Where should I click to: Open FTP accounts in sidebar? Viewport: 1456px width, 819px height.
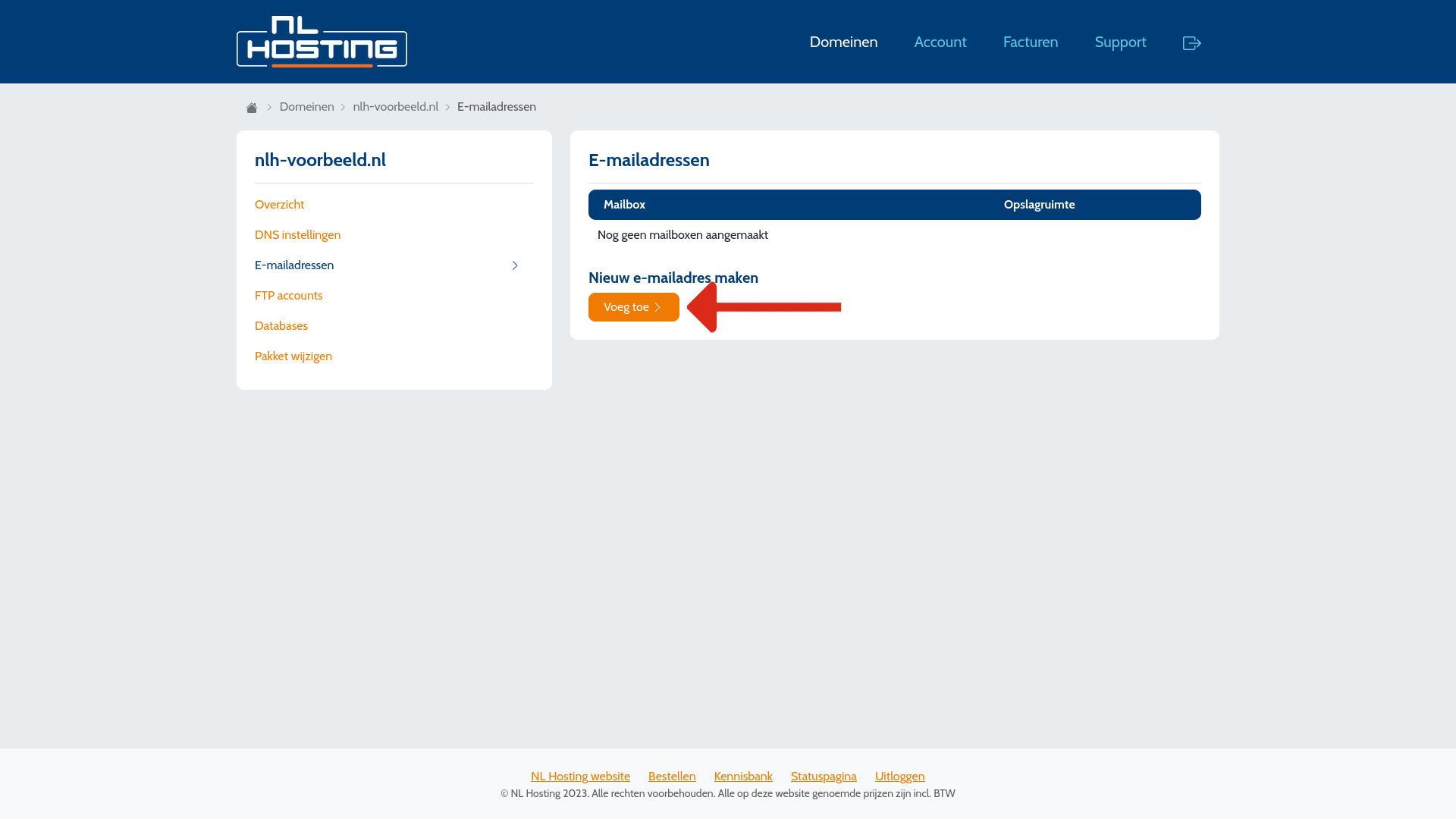[x=288, y=296]
